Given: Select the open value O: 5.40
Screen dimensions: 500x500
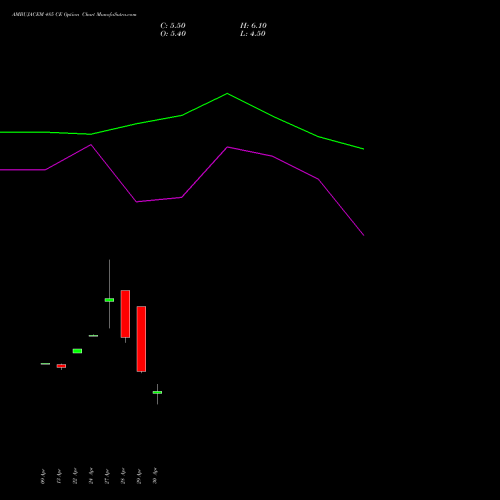Looking at the screenshot, I should (173, 34).
